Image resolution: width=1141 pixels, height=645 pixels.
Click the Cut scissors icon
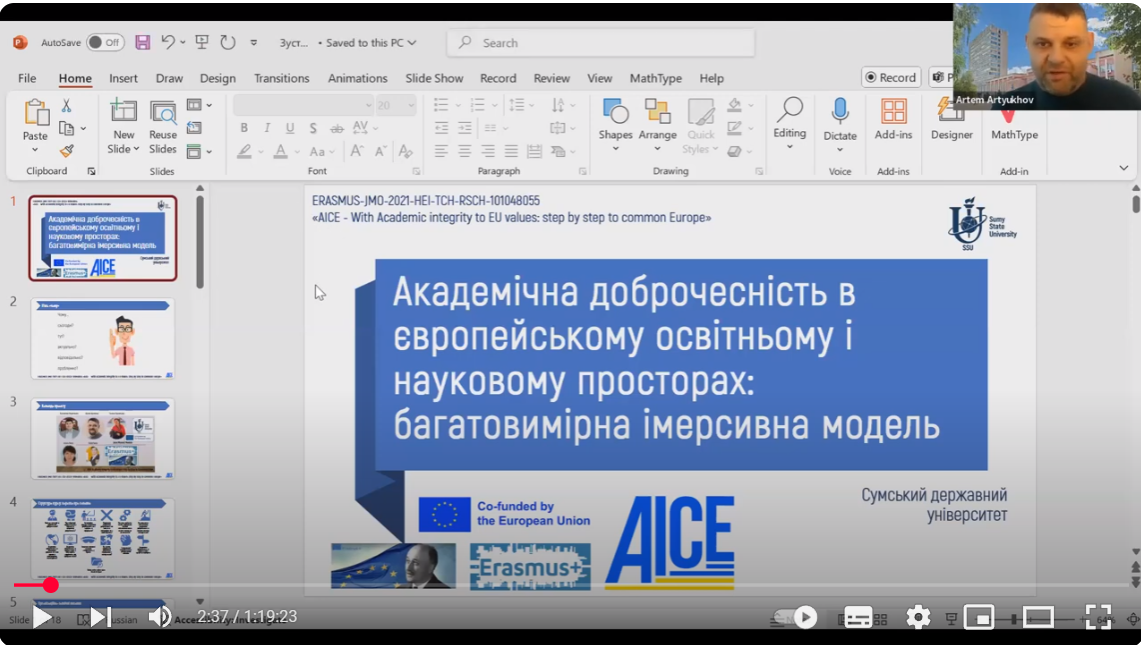pyautogui.click(x=66, y=106)
